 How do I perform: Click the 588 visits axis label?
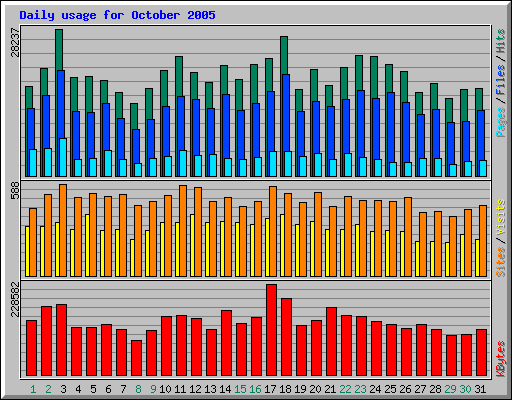[x=15, y=190]
